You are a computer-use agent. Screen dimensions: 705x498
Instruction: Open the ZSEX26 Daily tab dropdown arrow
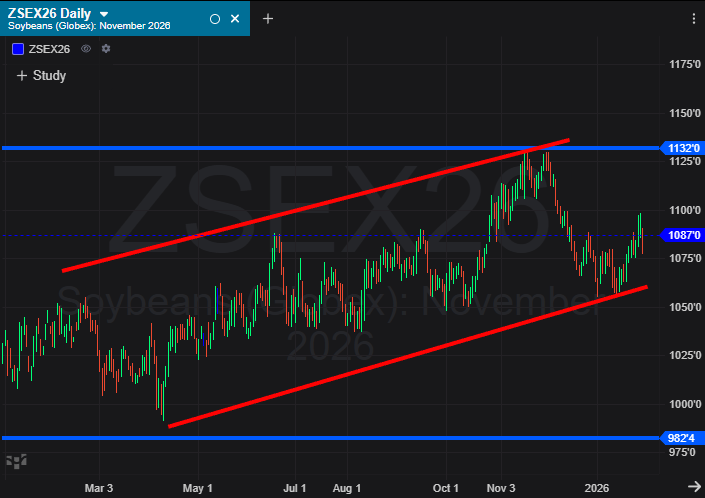pyautogui.click(x=104, y=14)
